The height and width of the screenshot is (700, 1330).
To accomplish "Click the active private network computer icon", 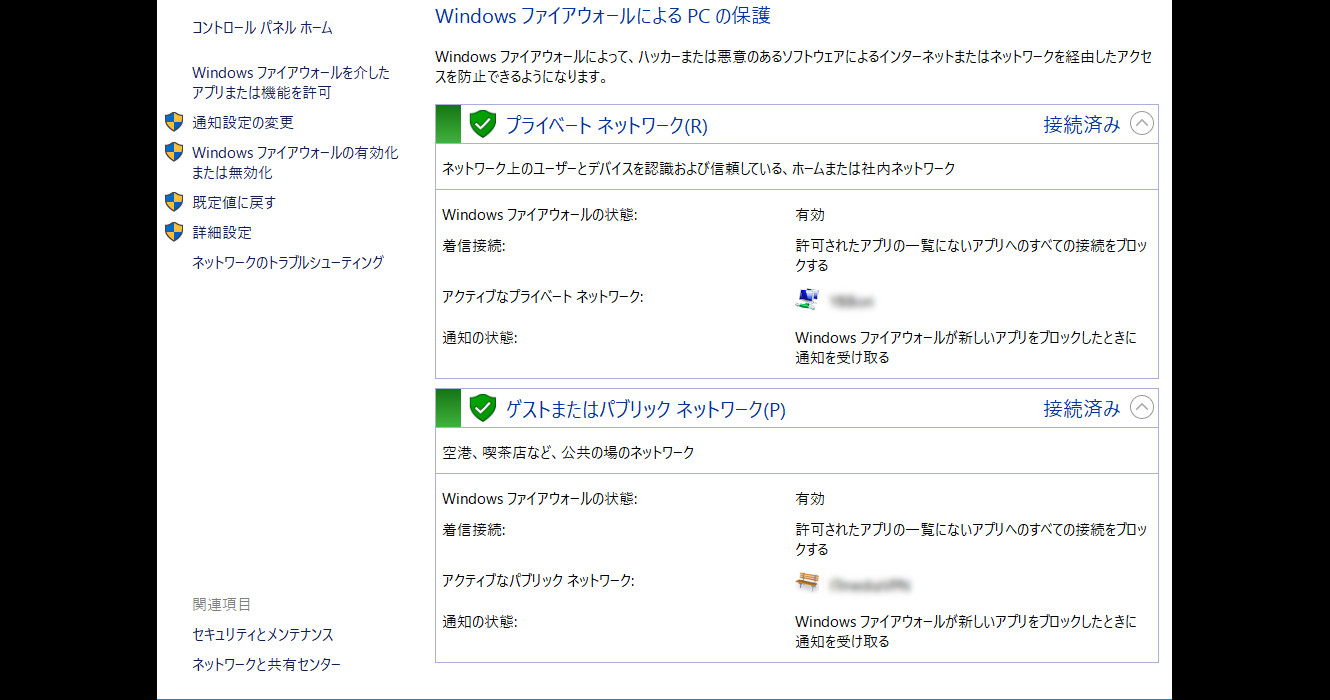I will point(807,298).
